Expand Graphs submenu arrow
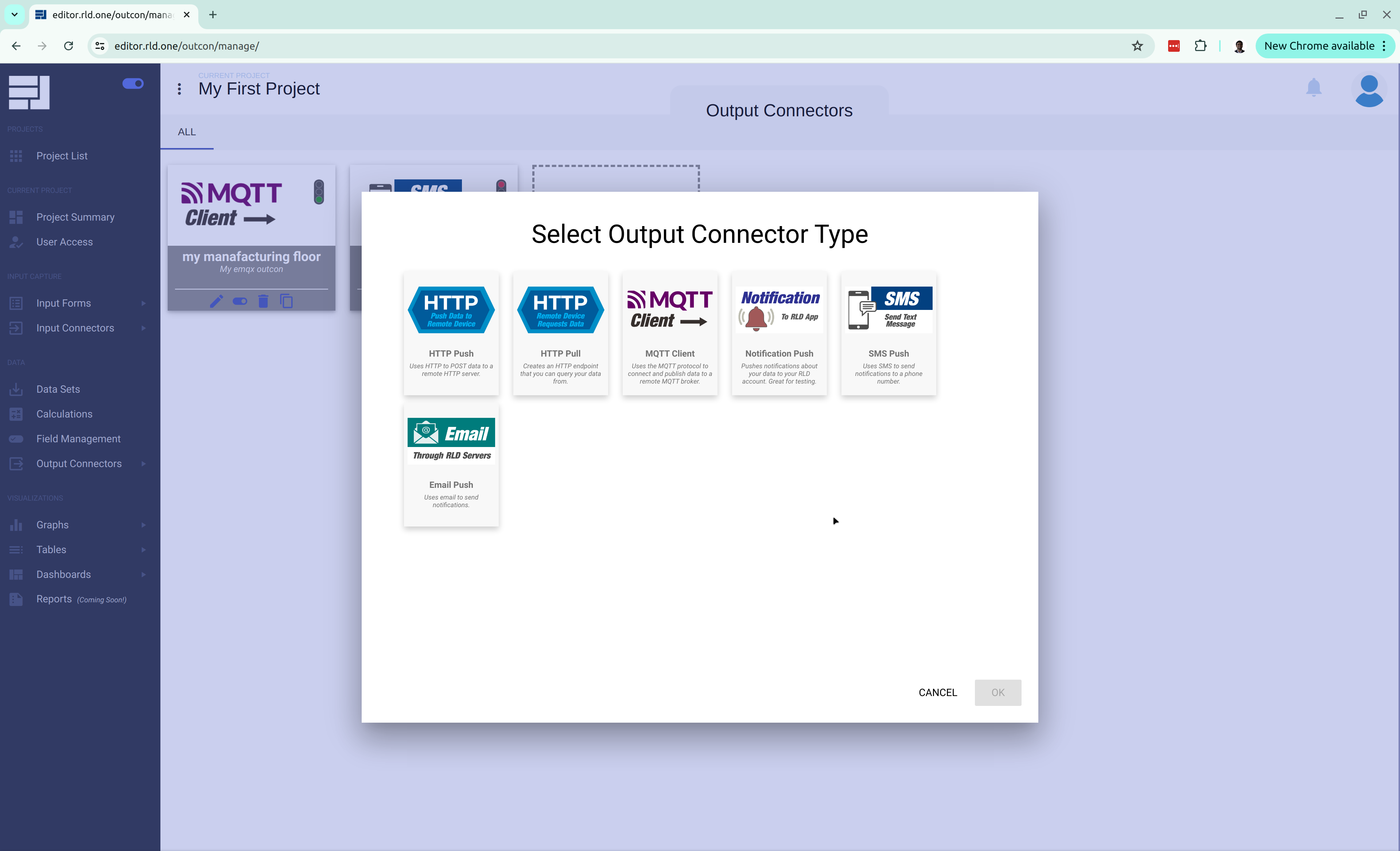1400x851 pixels. tap(143, 525)
